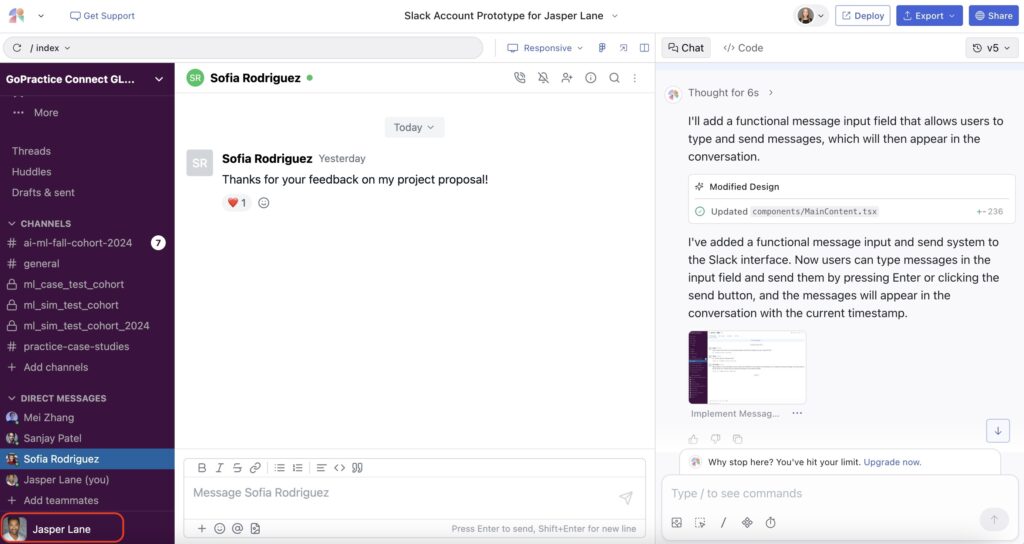Viewport: 1024px width, 544px height.
Task: Open the Implement Message screenshot thumbnail
Action: coord(747,367)
